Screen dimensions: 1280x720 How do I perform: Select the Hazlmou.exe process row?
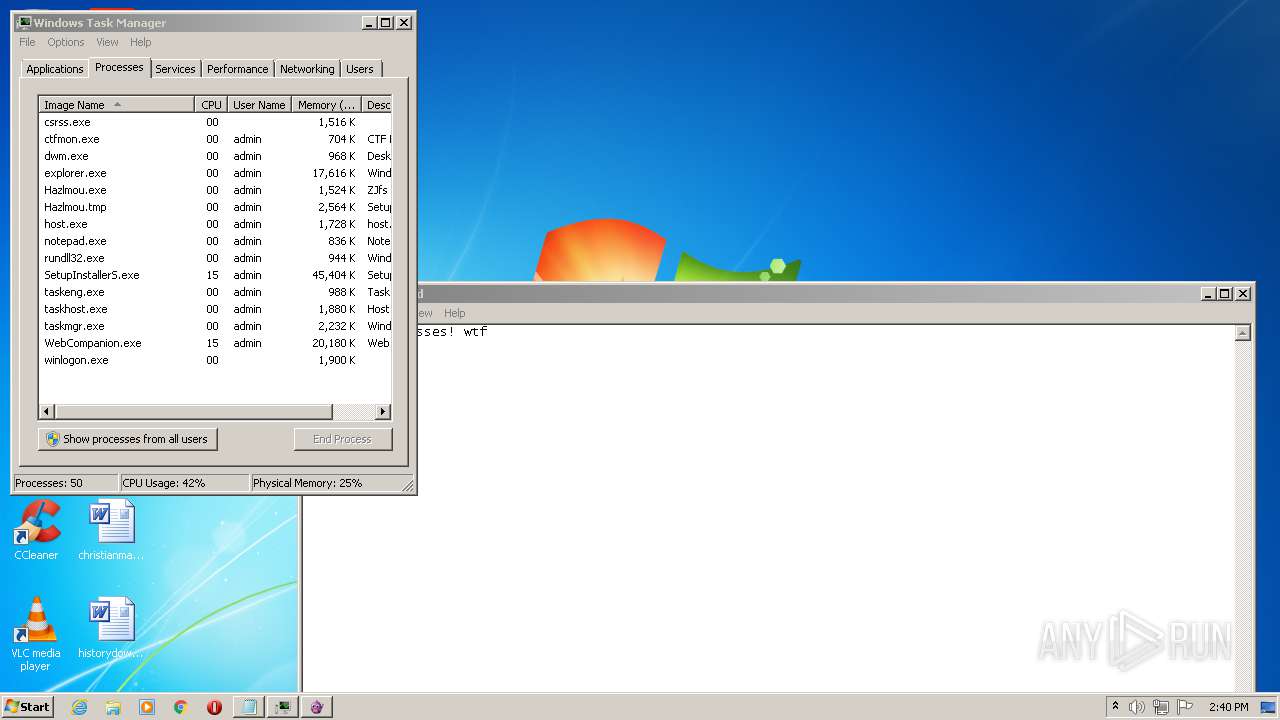point(215,190)
